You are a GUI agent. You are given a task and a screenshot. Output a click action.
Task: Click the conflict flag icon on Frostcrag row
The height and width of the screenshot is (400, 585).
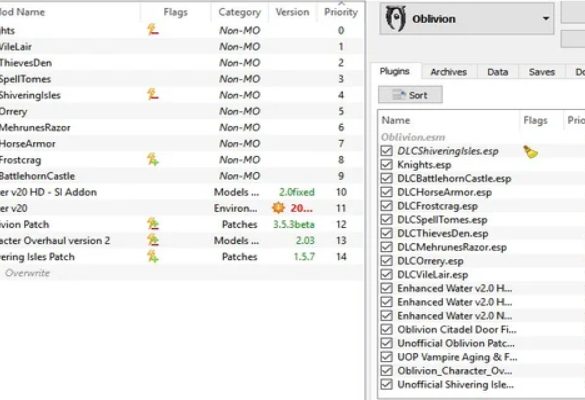coord(152,159)
